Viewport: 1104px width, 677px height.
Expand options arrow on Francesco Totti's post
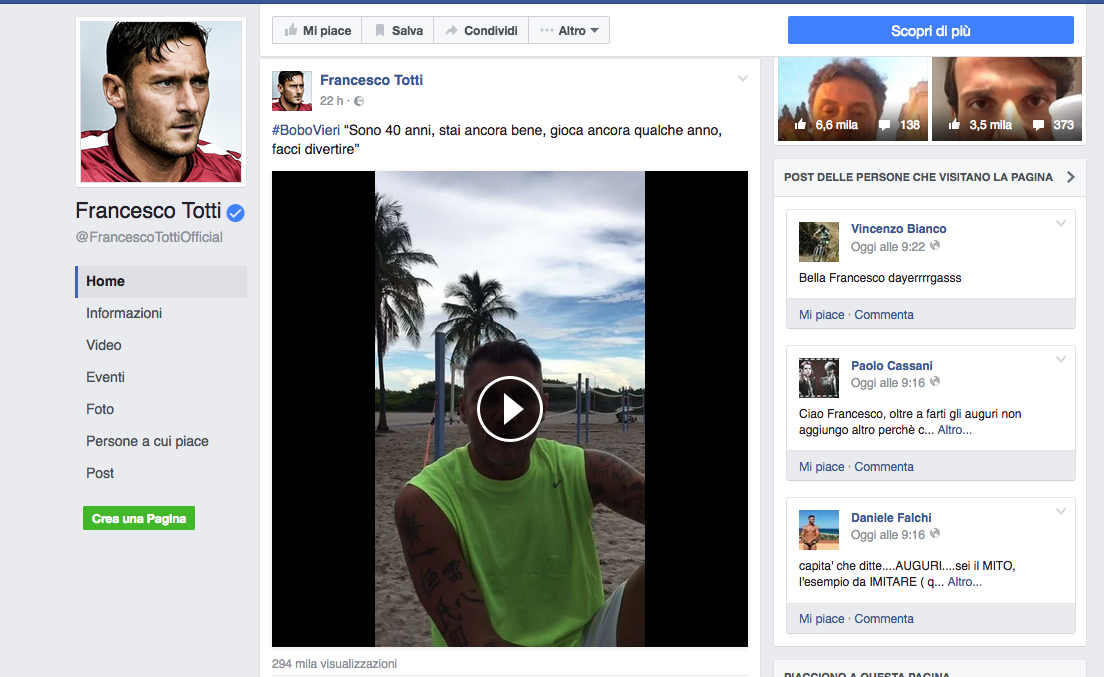[742, 79]
